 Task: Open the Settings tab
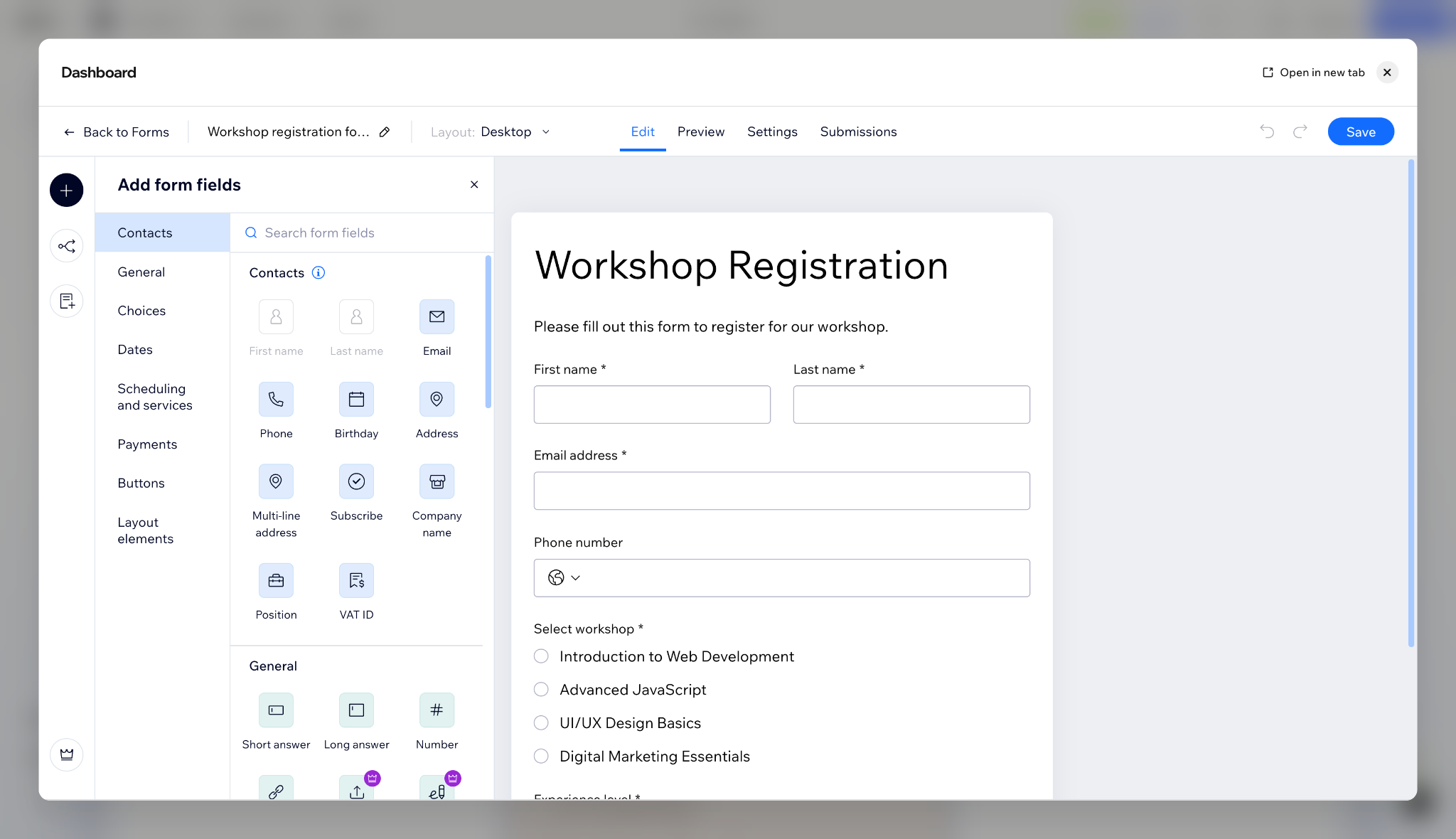[772, 132]
